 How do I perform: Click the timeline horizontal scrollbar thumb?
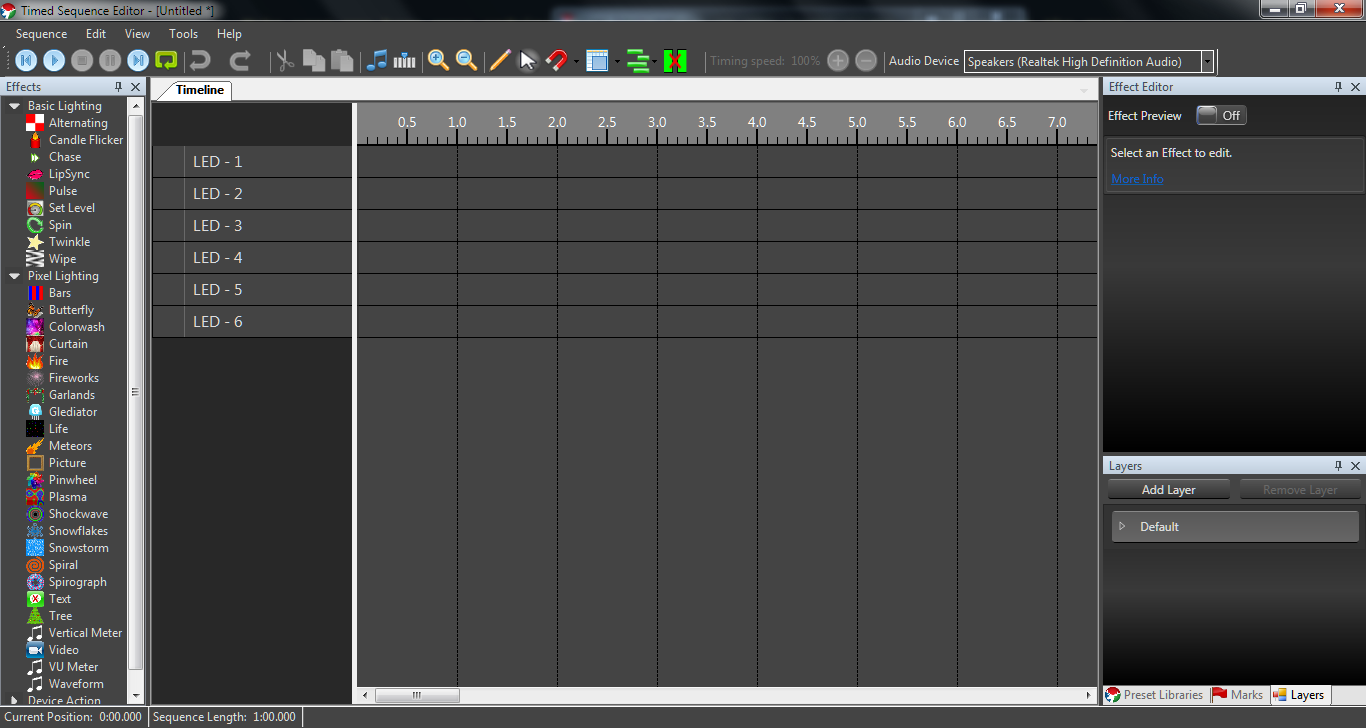[417, 695]
